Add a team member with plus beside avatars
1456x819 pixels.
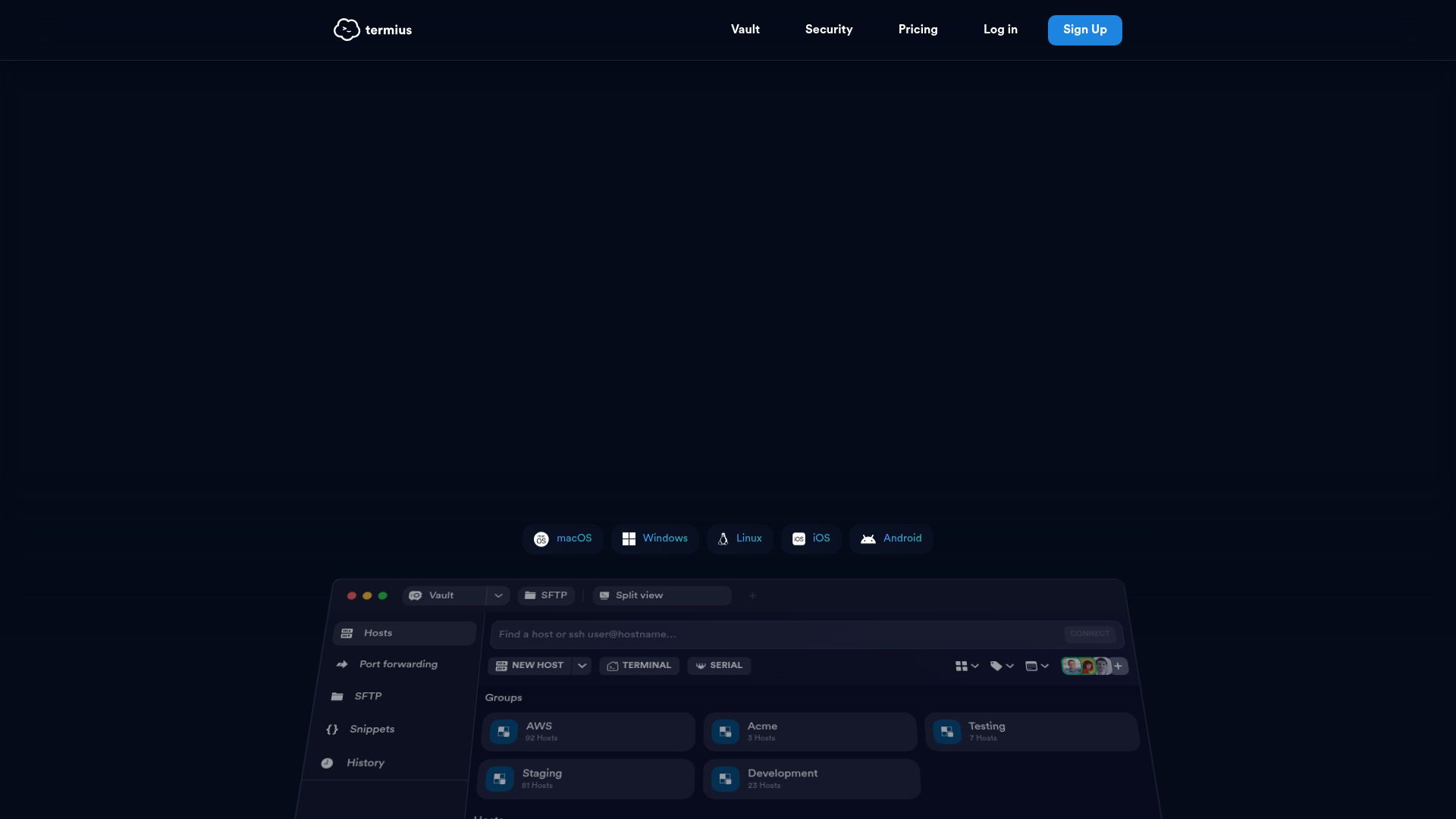click(x=1119, y=666)
